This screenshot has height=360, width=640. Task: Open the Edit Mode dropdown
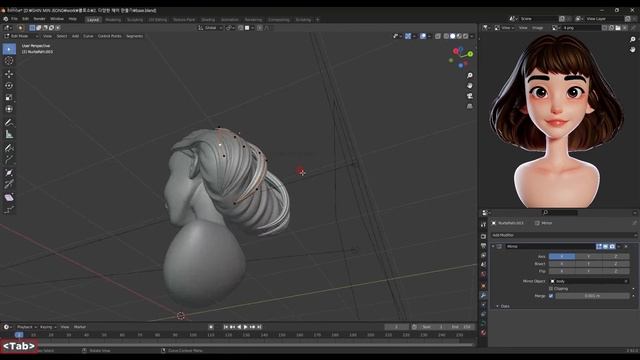click(x=21, y=36)
